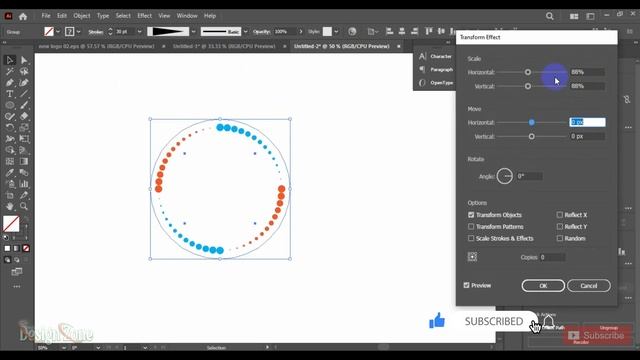640x360 pixels.
Task: Expand the stroke weight dropdown
Action: [x=140, y=31]
